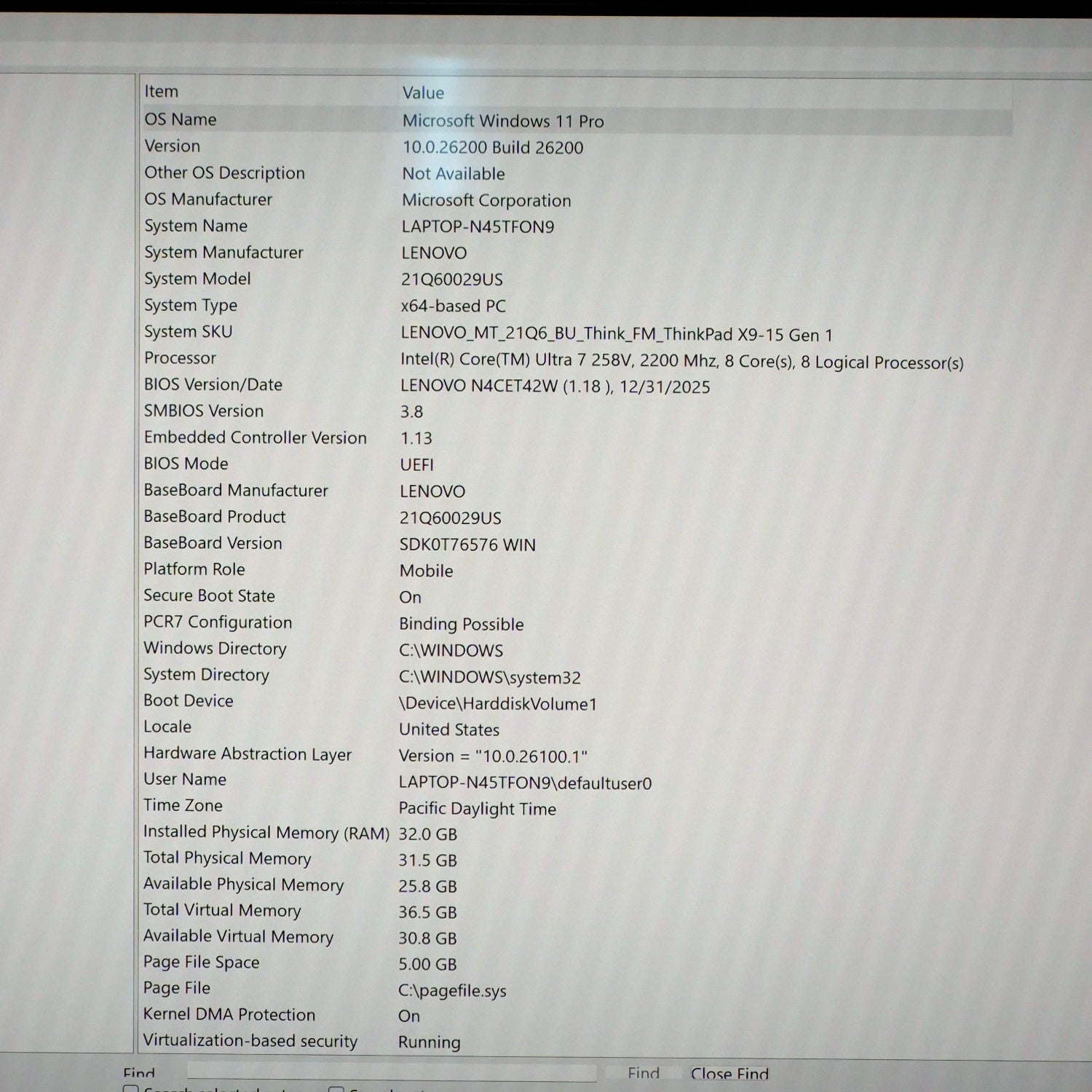
Task: Highlight the Kernel DMA Protection row
Action: click(x=229, y=1014)
